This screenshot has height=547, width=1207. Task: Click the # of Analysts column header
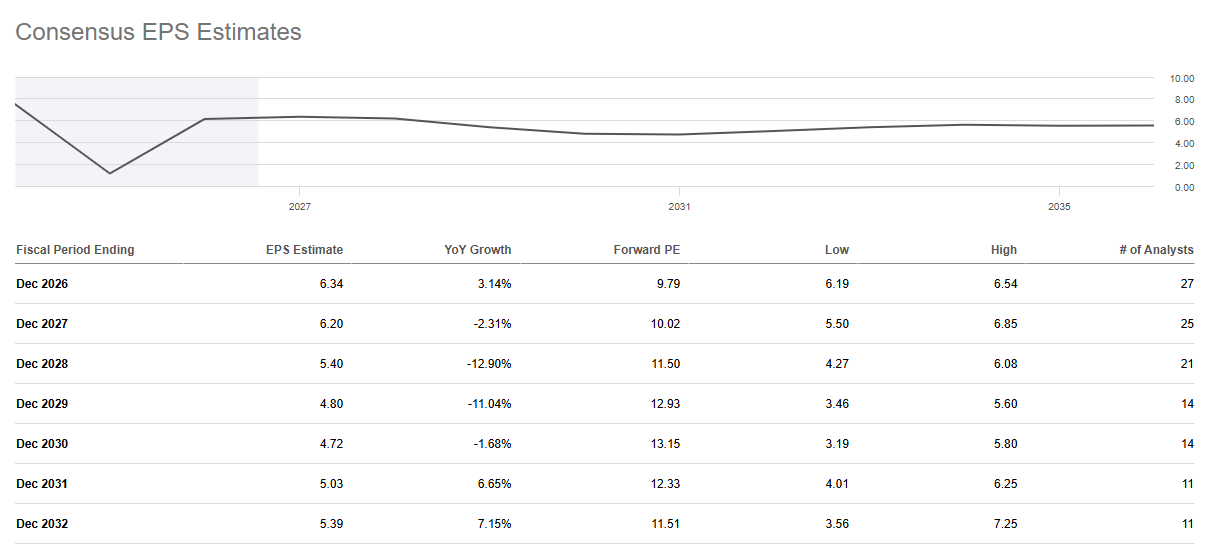(x=1156, y=250)
